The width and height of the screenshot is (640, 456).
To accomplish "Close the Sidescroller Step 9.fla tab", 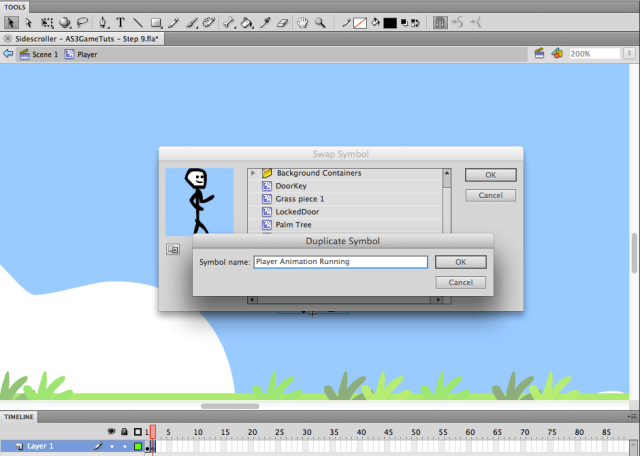I will pyautogui.click(x=7, y=39).
